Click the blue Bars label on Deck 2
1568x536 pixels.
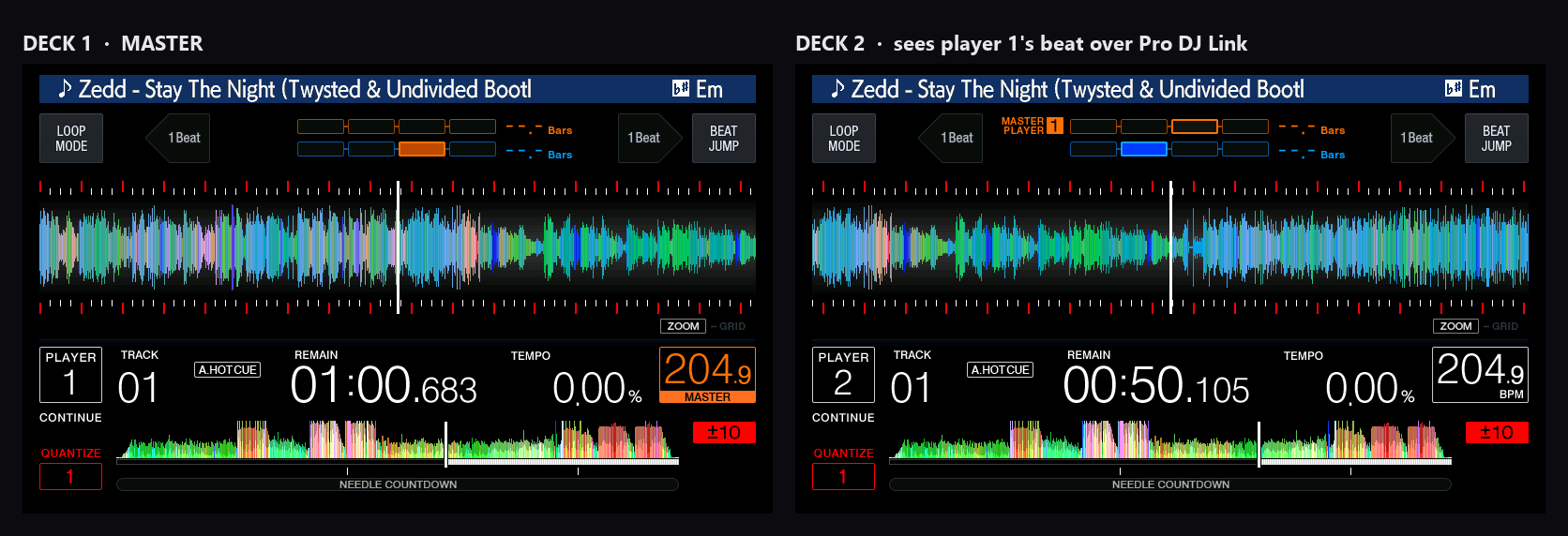pyautogui.click(x=1333, y=155)
